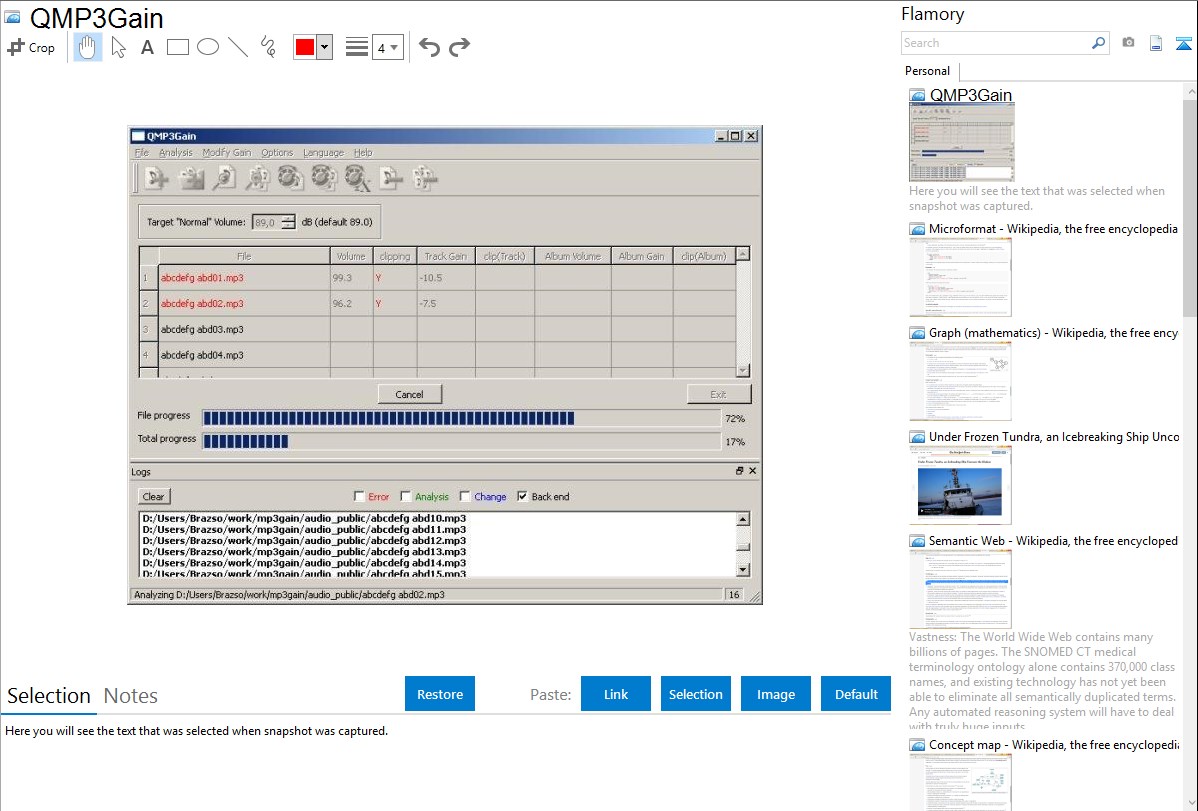Click QMP3Gain Track Analysis magnifier icon
Image resolution: width=1198 pixels, height=811 pixels.
click(224, 179)
